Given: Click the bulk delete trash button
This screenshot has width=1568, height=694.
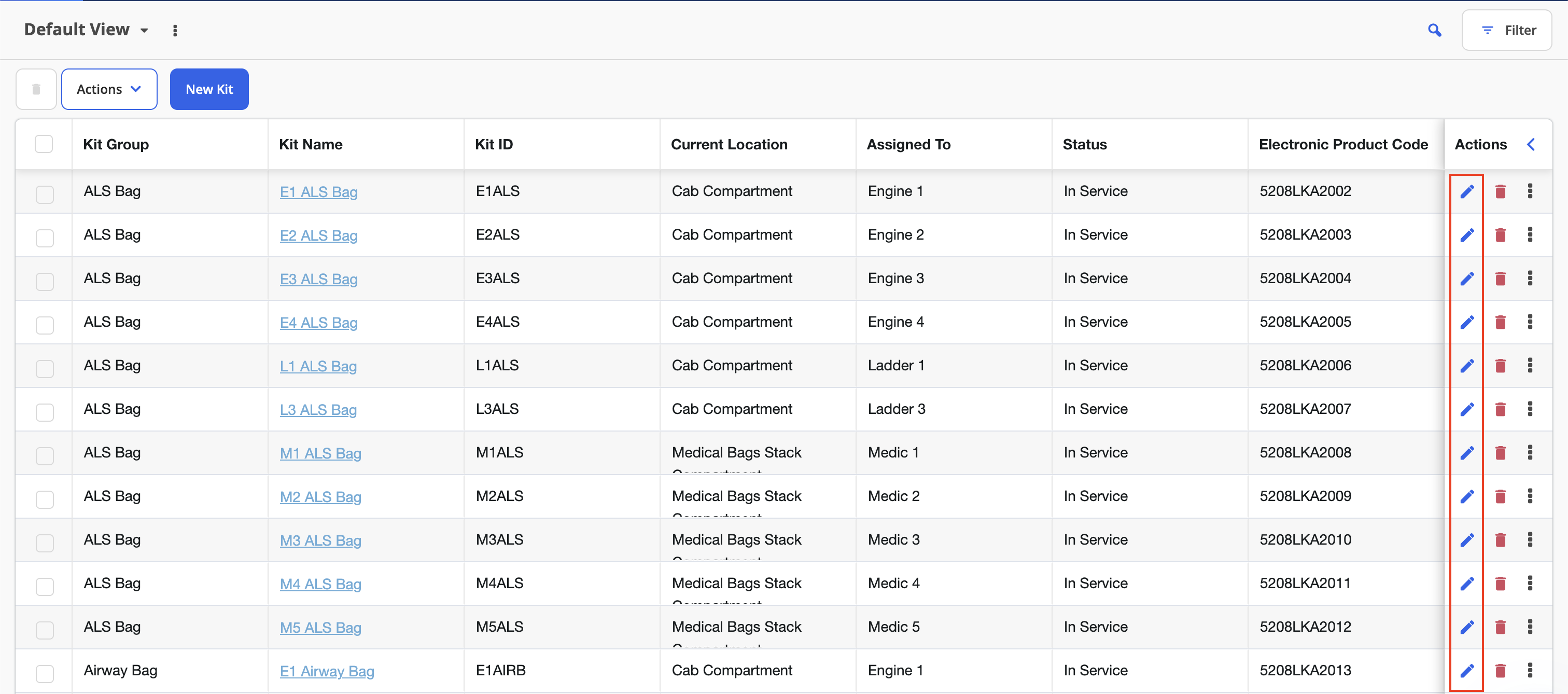Looking at the screenshot, I should click(36, 89).
